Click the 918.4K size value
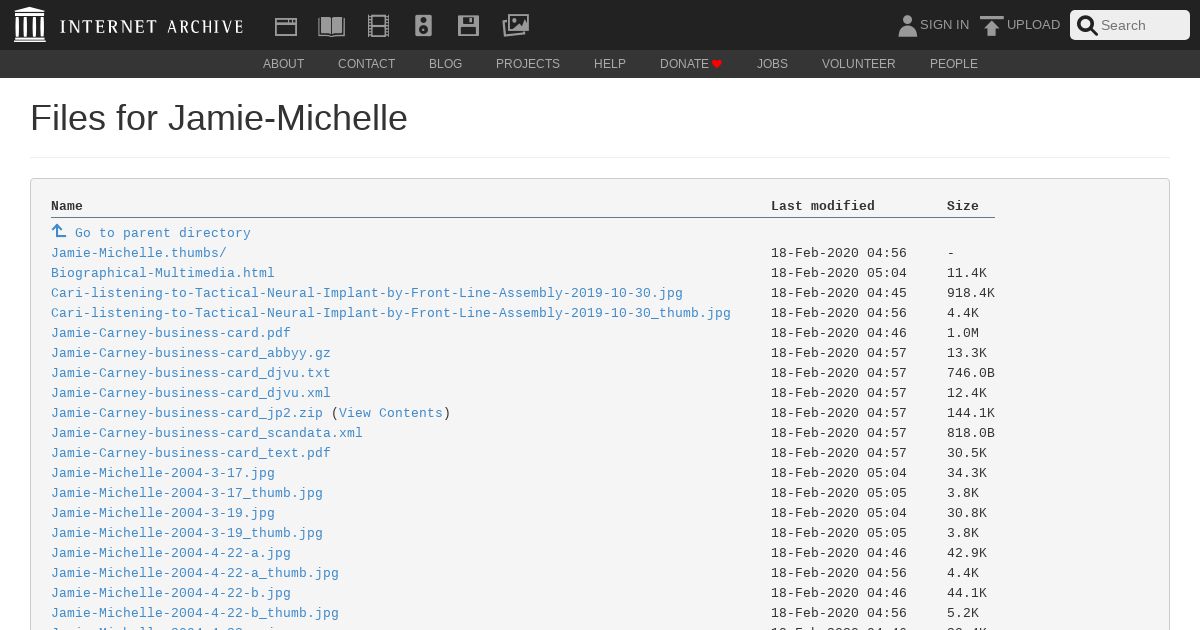 pos(971,293)
